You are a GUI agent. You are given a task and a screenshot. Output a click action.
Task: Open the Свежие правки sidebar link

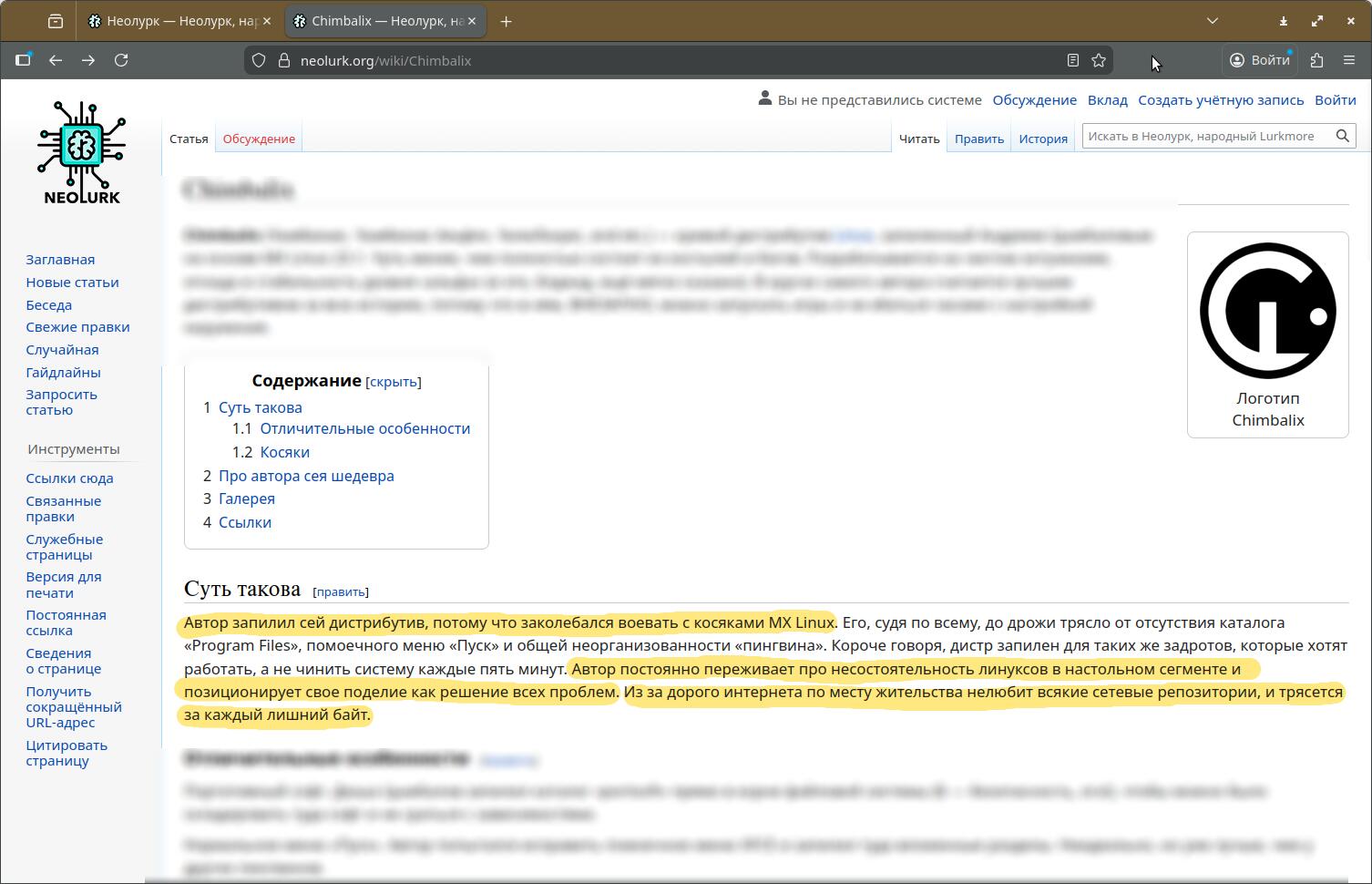point(77,327)
